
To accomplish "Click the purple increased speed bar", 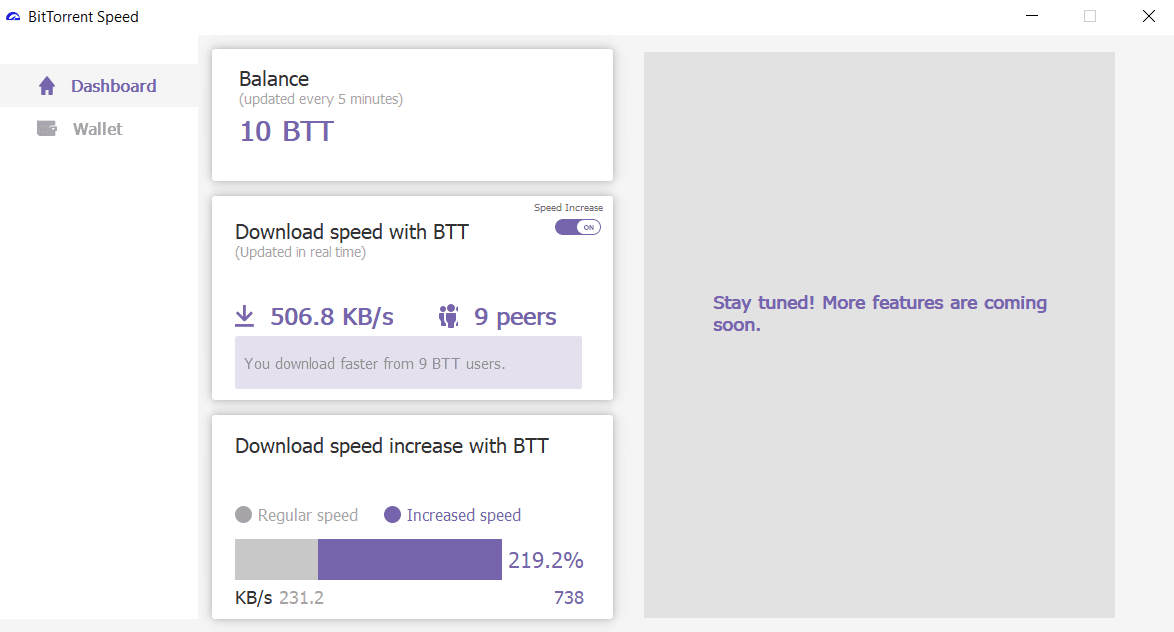I will 410,559.
